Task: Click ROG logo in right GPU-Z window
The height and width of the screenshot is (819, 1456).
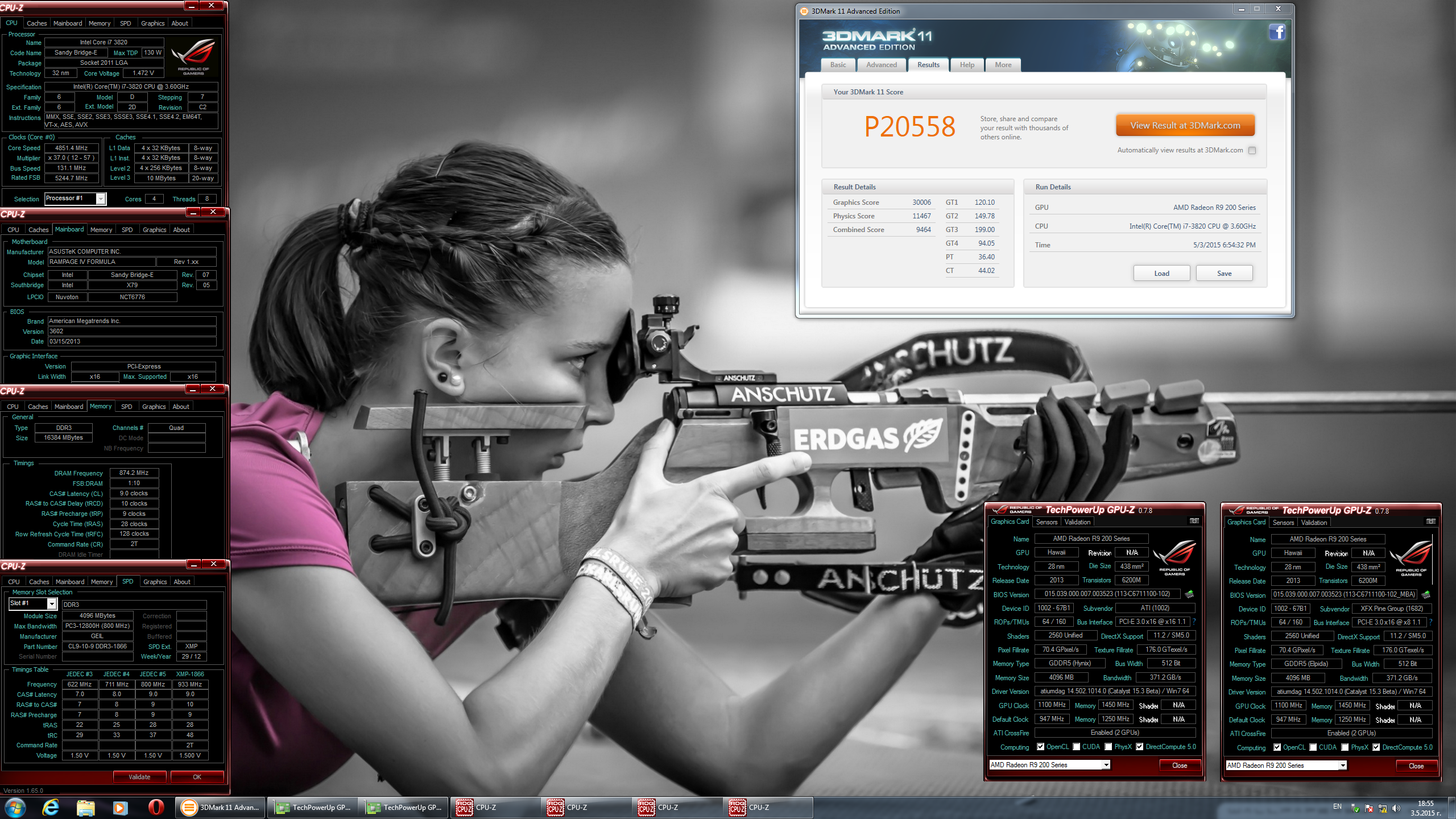Action: point(1410,558)
